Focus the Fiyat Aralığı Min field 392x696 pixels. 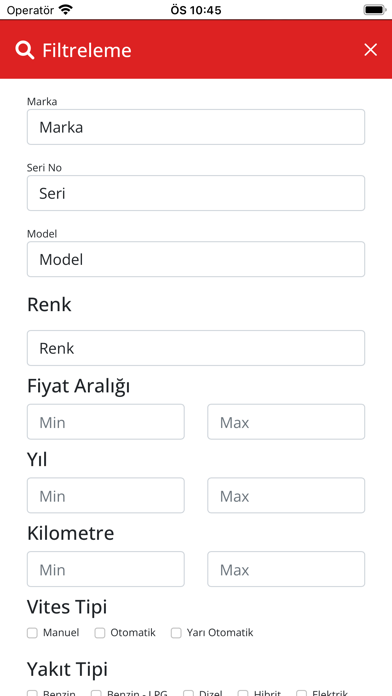pyautogui.click(x=106, y=422)
